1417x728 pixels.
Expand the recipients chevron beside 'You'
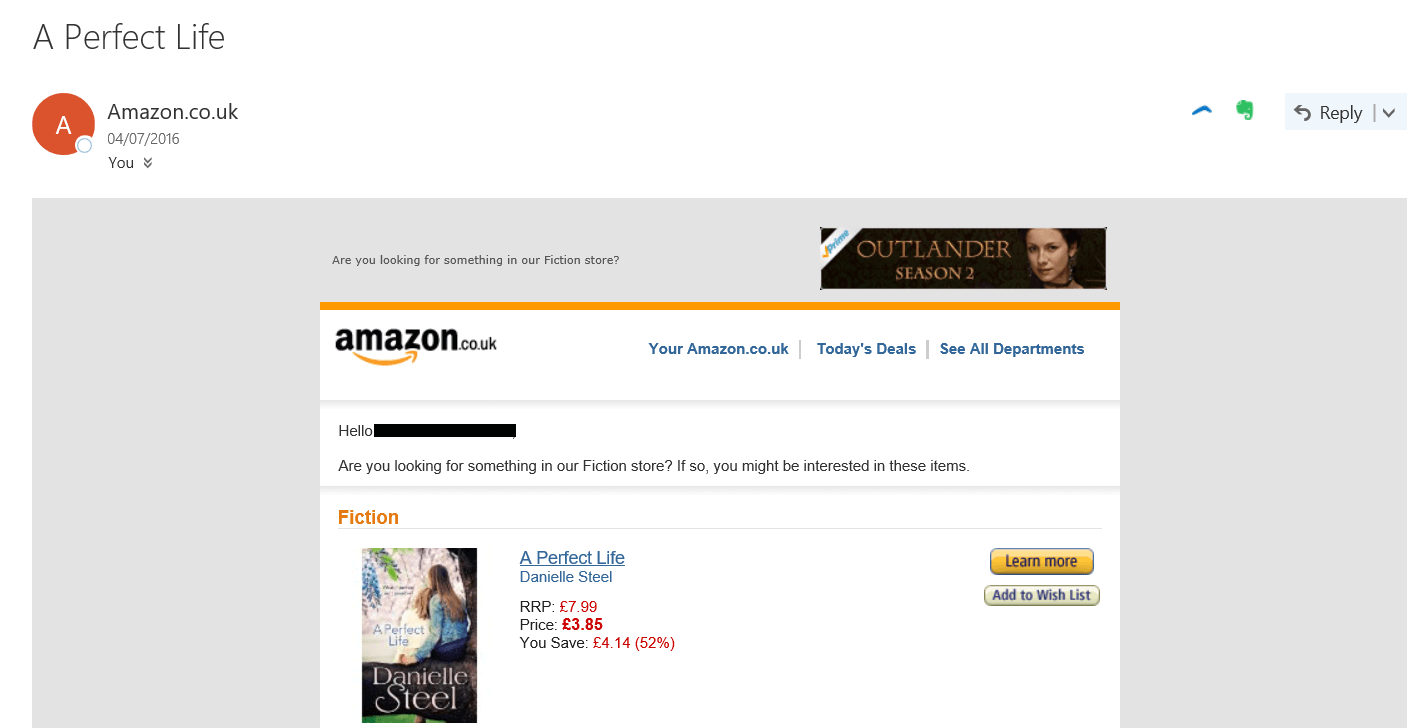click(x=148, y=163)
